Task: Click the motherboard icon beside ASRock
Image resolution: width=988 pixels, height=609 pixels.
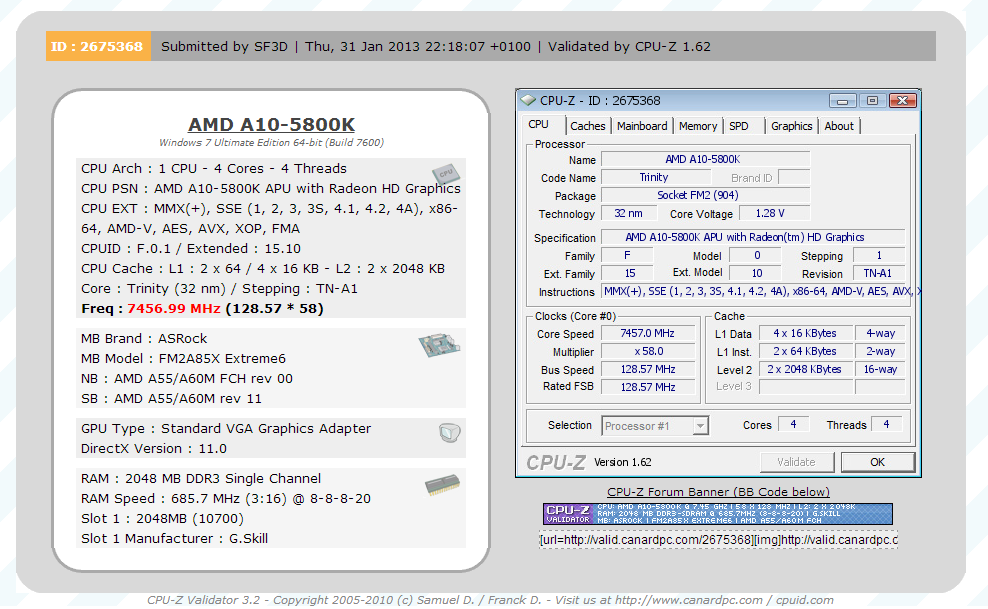Action: tap(439, 345)
